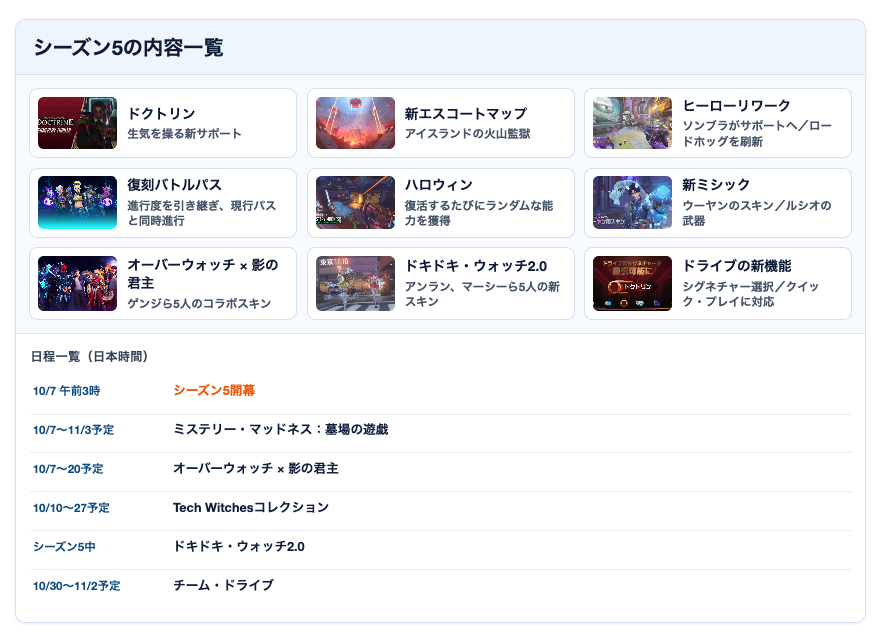Click the schedule row オーバーウォッチ × 影の君主
This screenshot has width=881, height=639.
(x=256, y=468)
